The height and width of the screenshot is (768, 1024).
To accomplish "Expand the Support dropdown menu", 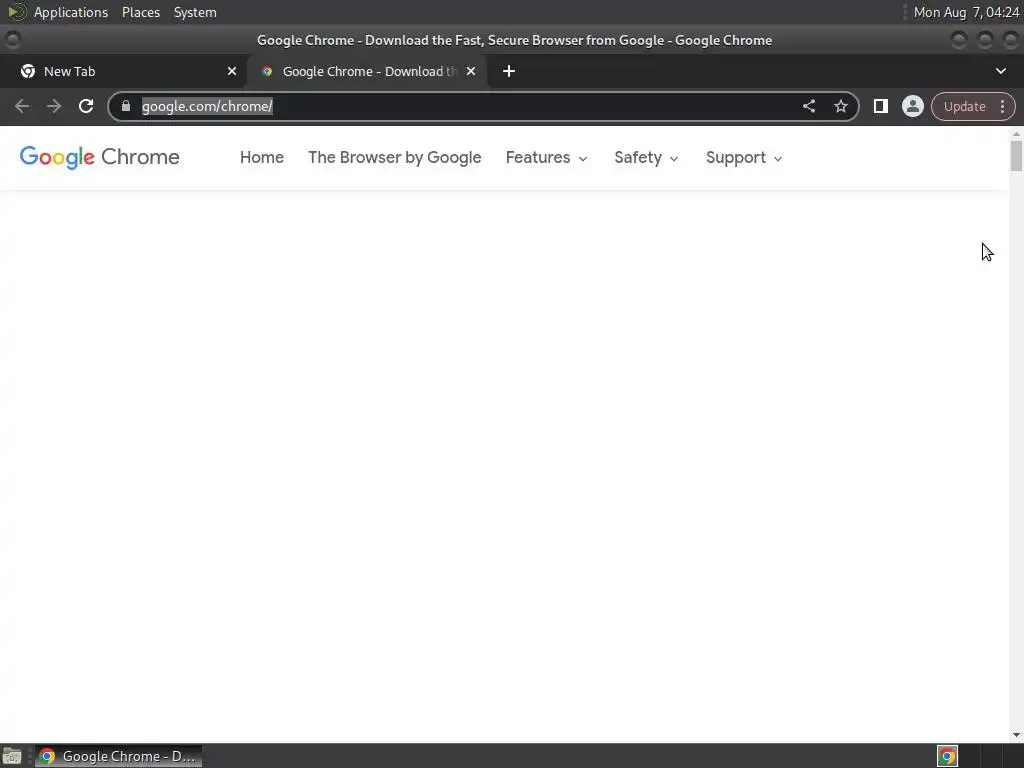I will click(x=744, y=157).
